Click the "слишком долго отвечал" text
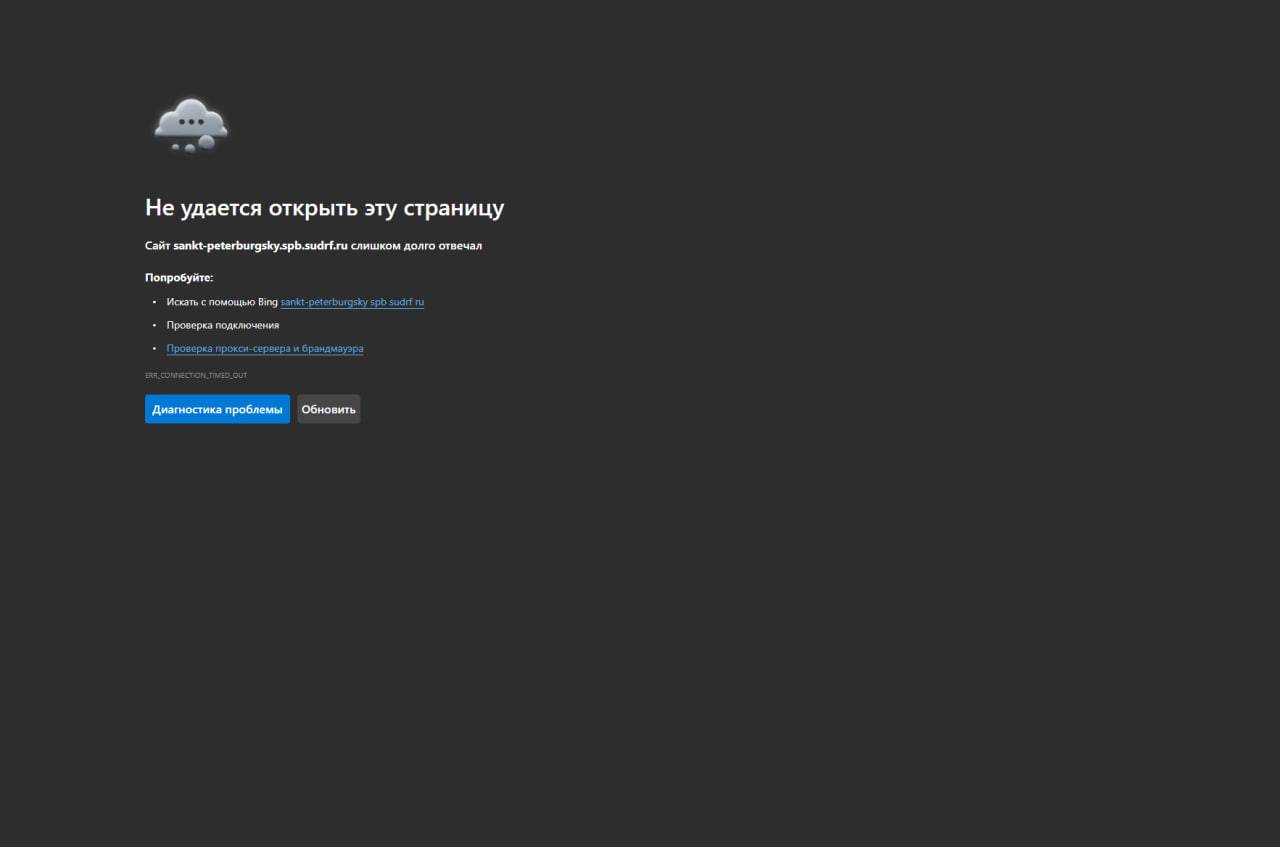Viewport: 1280px width, 847px height. [x=416, y=246]
